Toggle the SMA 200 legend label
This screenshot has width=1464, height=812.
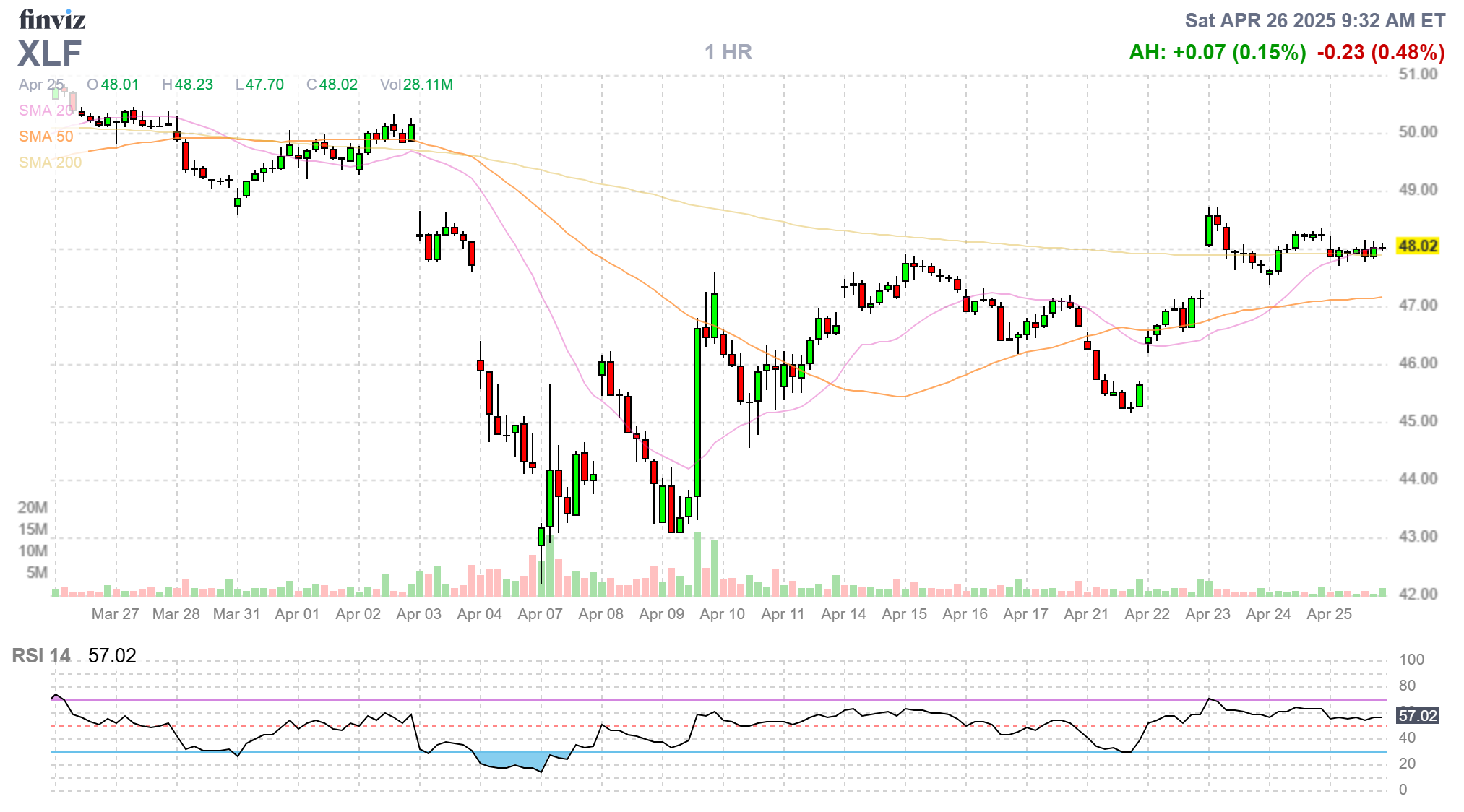(50, 163)
